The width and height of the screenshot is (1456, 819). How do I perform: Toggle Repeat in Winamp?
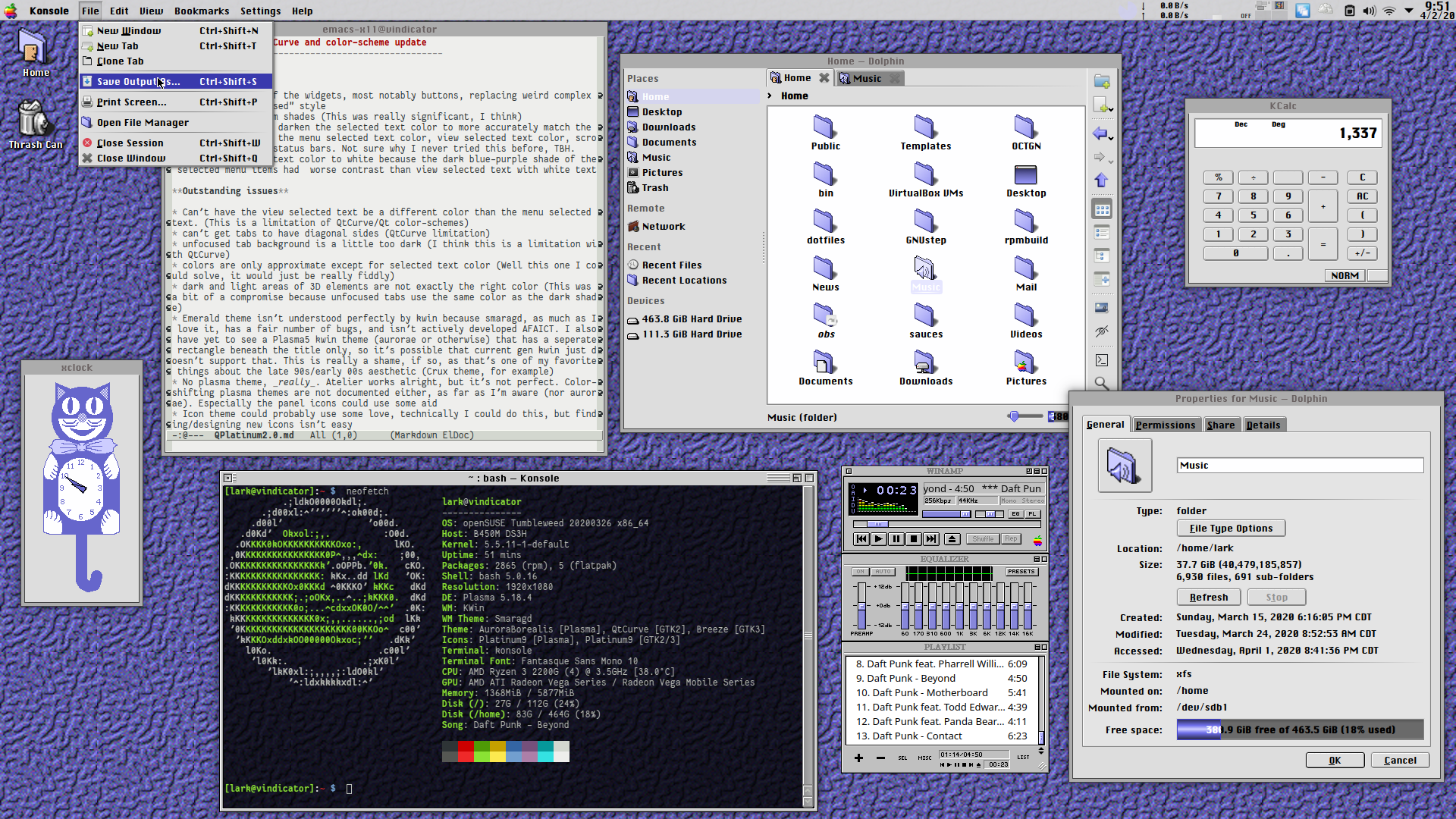(x=1011, y=539)
